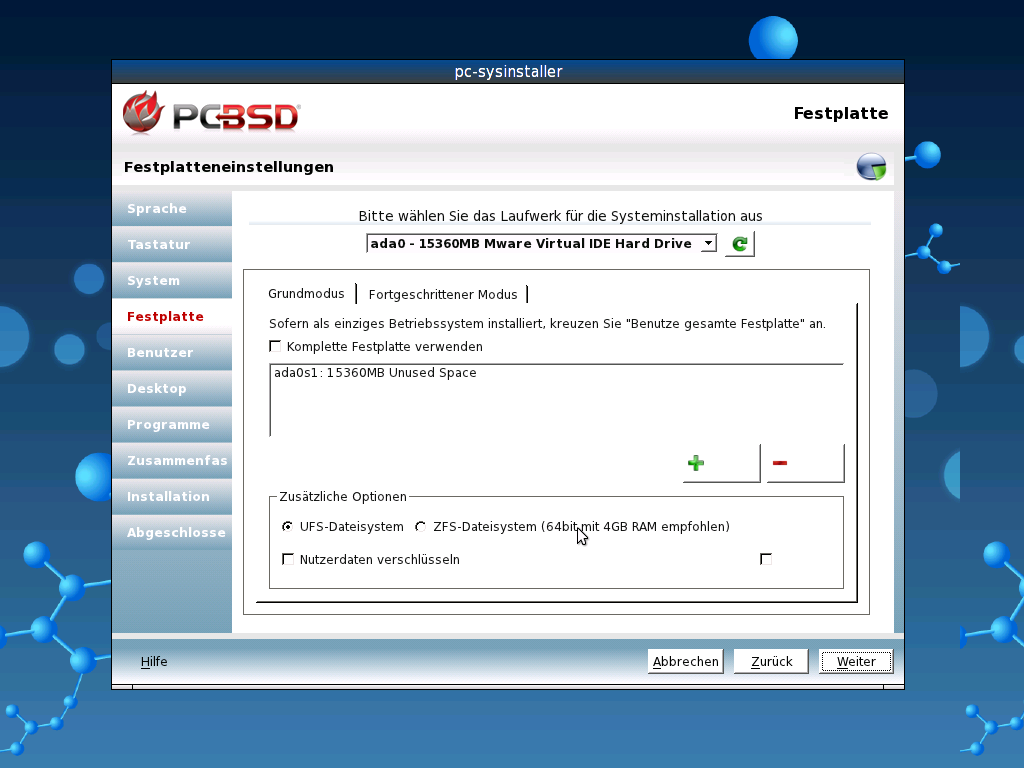Enable 'Komplette Festplatte verwenden'
The image size is (1024, 768).
[x=275, y=346]
